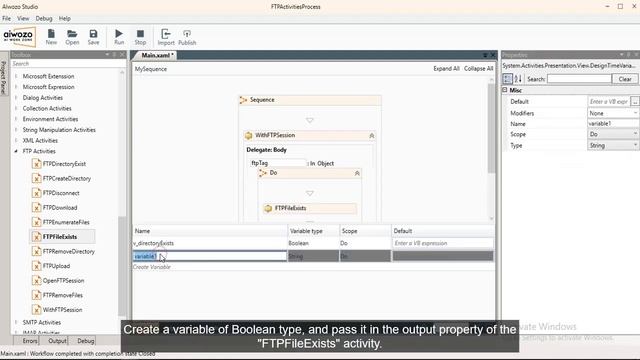Open the Debug menu
The width and height of the screenshot is (640, 360).
(x=44, y=18)
